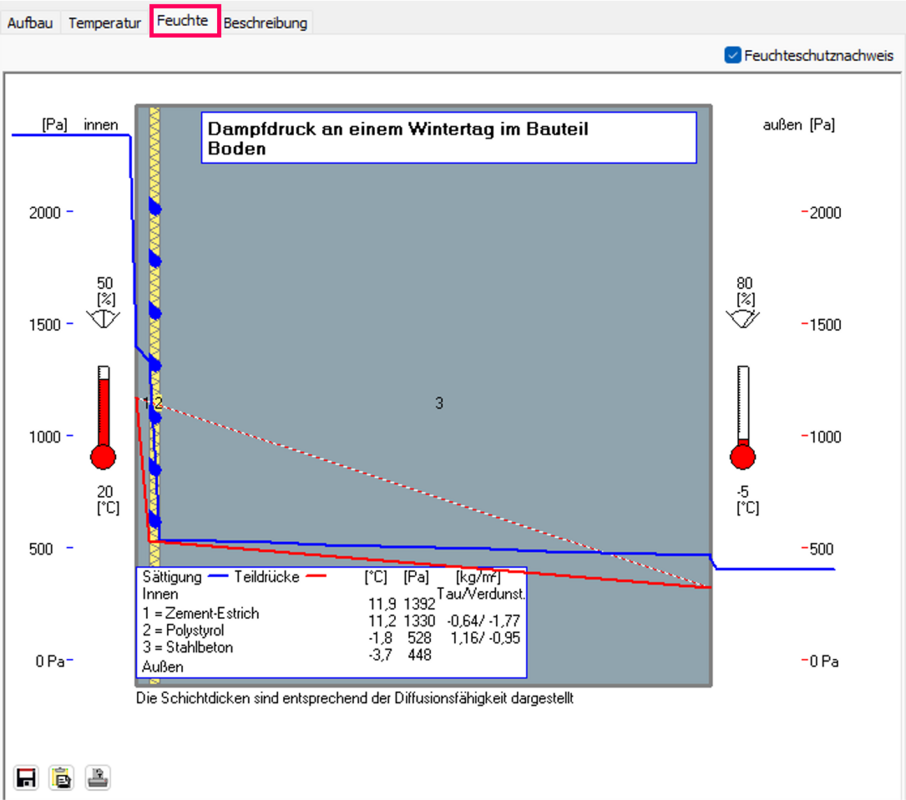Click the Schichtdicken footnote text
Screen dimensions: 906x800
click(354, 698)
